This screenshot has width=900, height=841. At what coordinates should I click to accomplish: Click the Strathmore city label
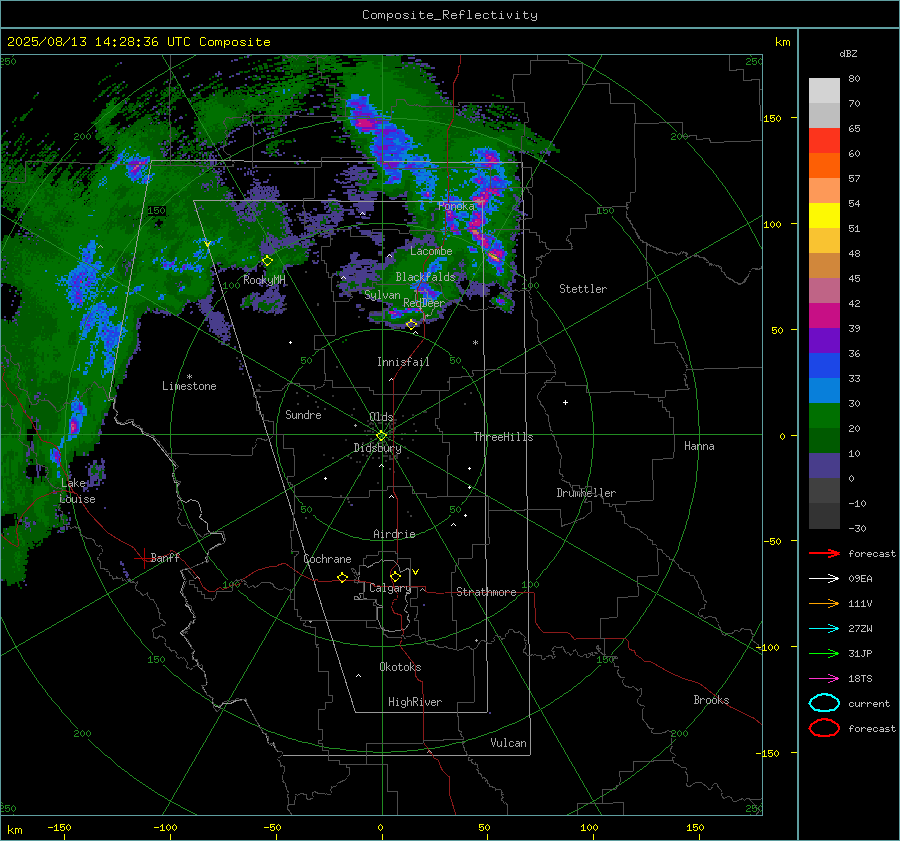point(486,592)
